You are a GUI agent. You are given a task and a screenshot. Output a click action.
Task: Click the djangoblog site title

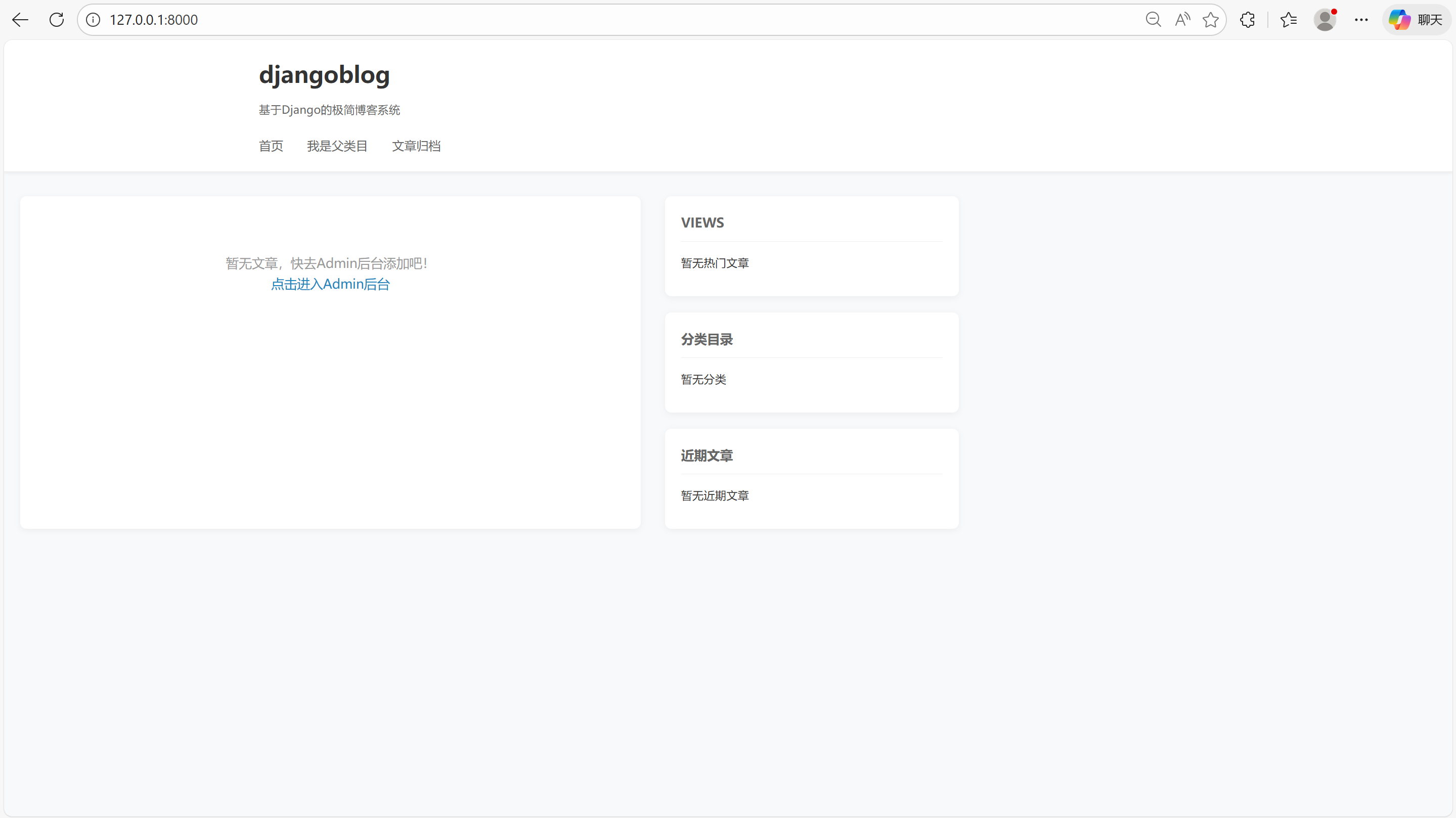point(325,75)
